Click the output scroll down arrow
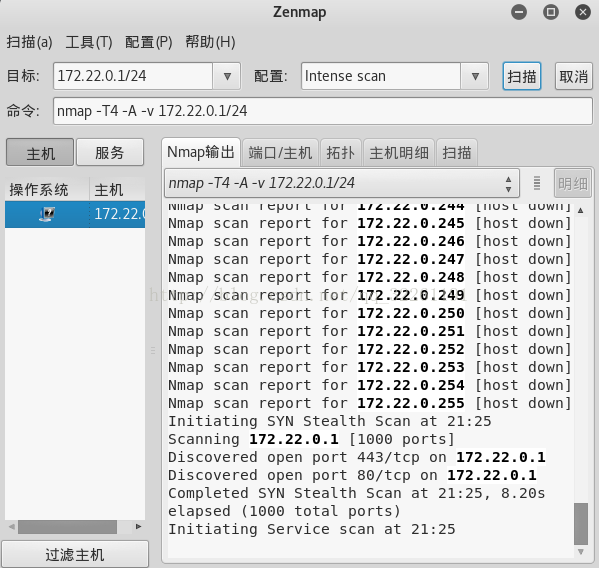Screen dimensions: 599x568 tap(581, 552)
